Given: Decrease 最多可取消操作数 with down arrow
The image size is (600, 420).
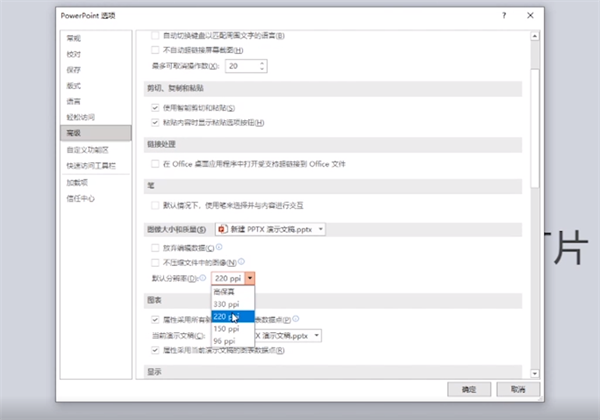Looking at the screenshot, I should point(262,69).
